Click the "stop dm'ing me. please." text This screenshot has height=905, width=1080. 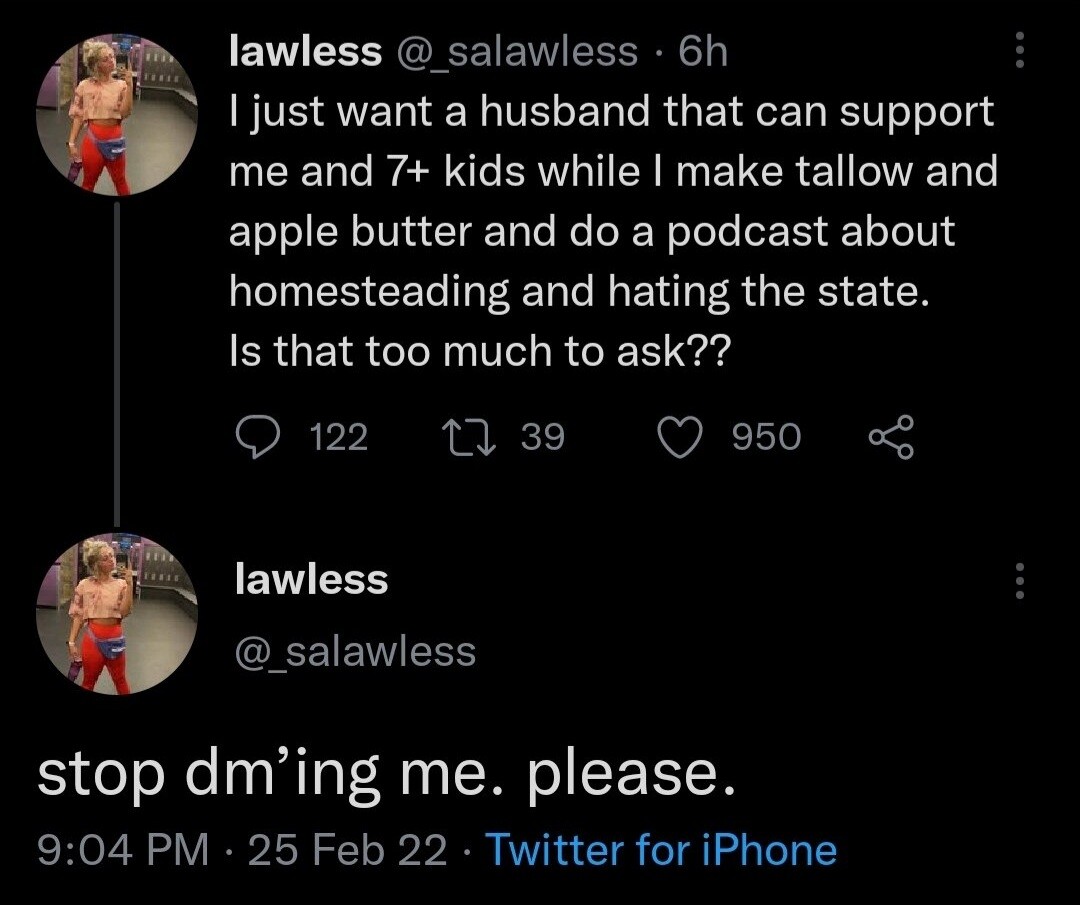(387, 775)
